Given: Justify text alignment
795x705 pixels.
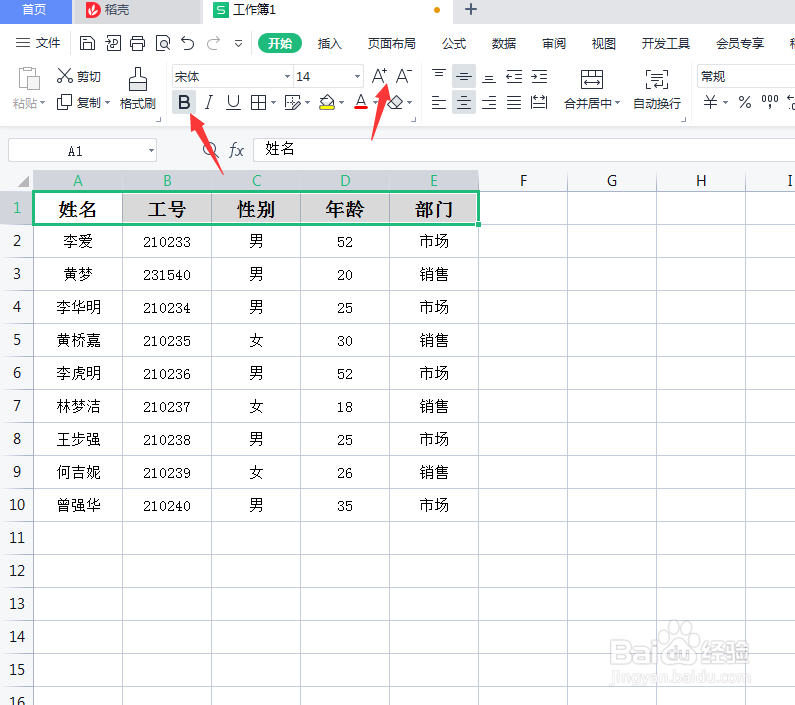Looking at the screenshot, I should click(x=514, y=102).
